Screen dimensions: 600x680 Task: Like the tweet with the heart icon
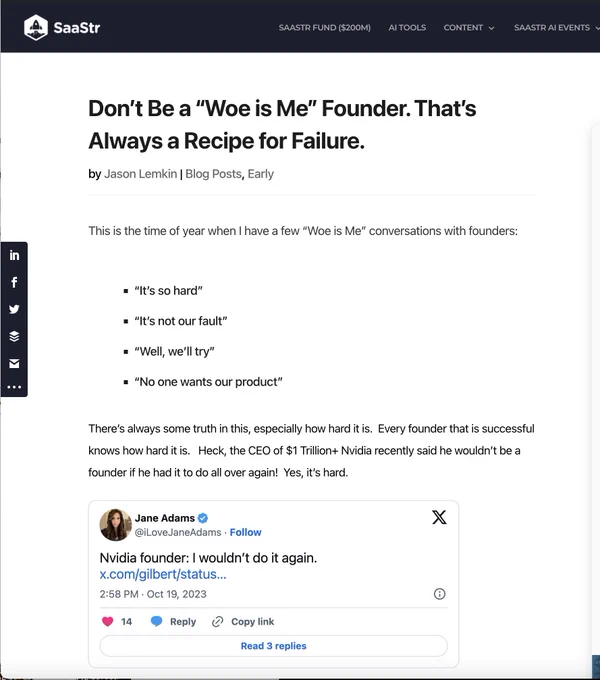[x=108, y=621]
